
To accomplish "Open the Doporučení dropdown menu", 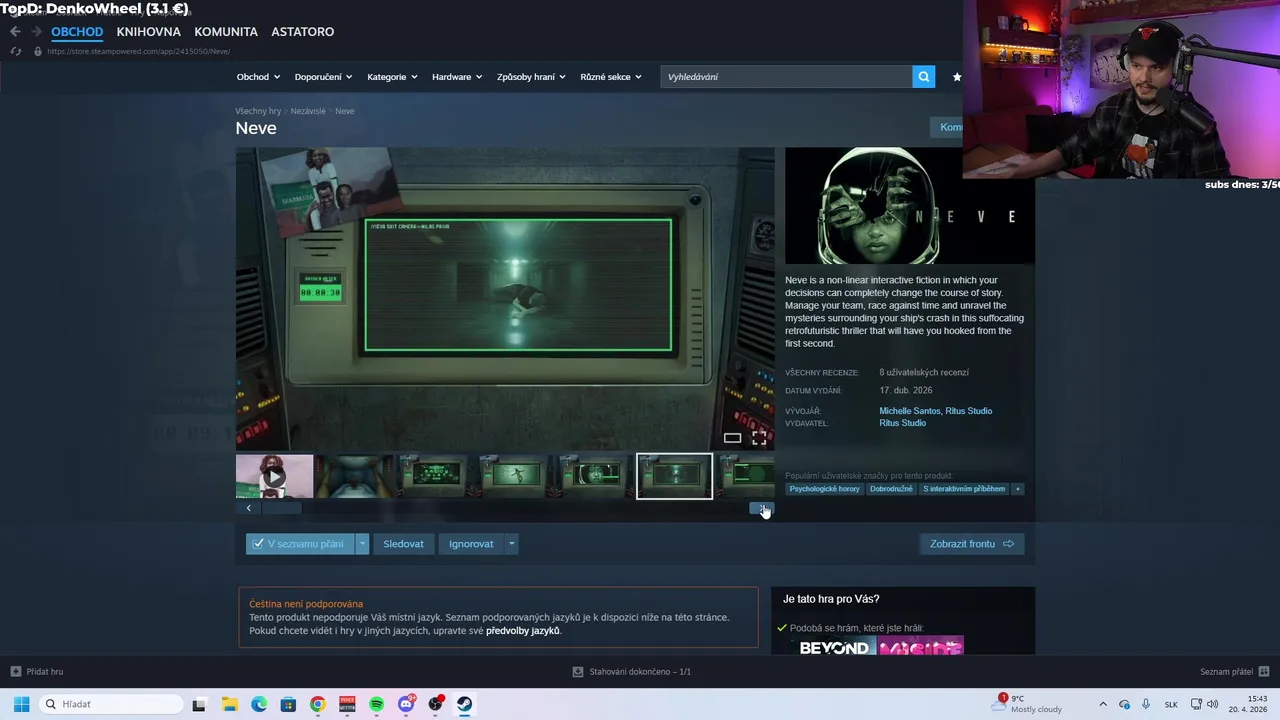I will (323, 77).
